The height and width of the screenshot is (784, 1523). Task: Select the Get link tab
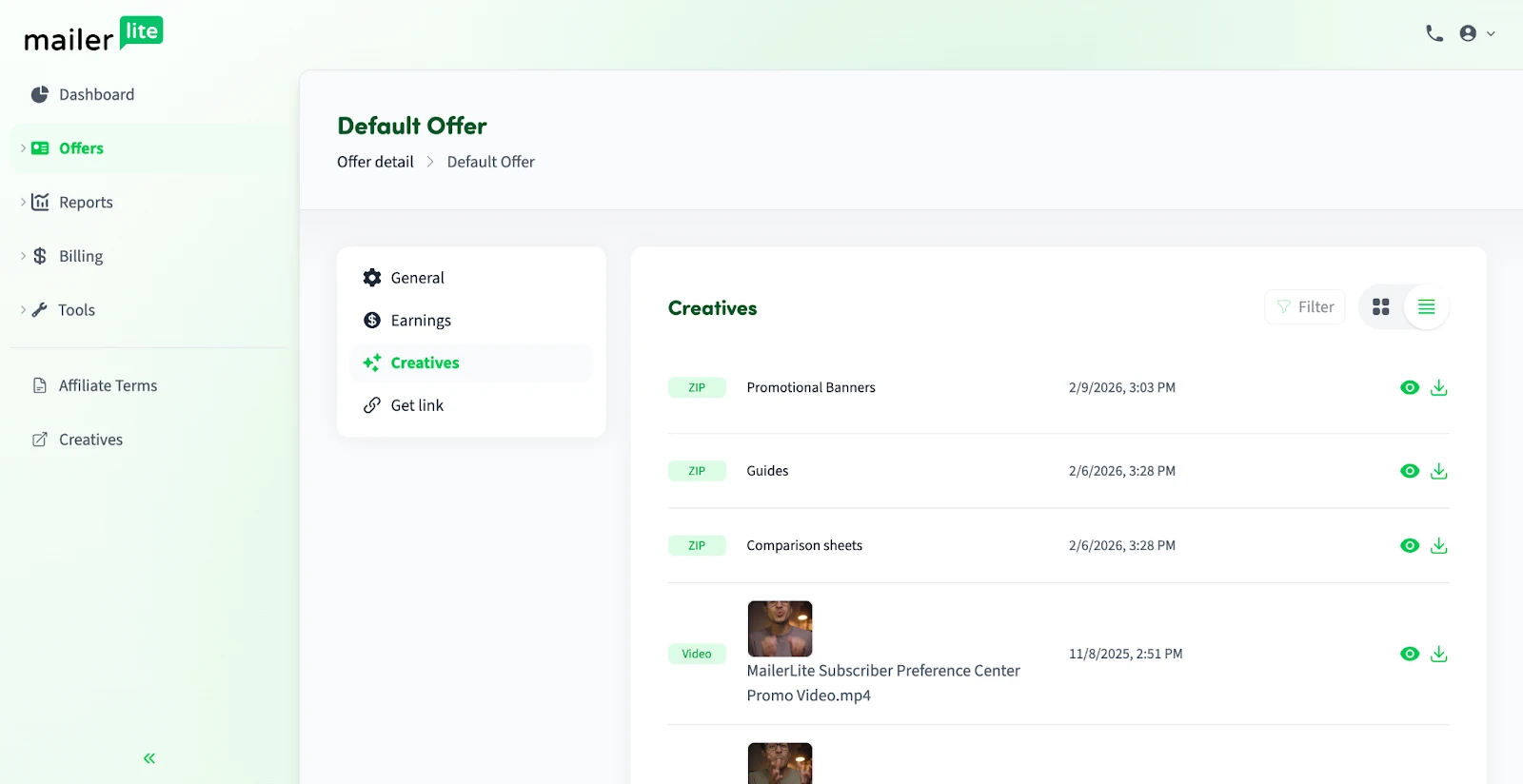pos(416,405)
